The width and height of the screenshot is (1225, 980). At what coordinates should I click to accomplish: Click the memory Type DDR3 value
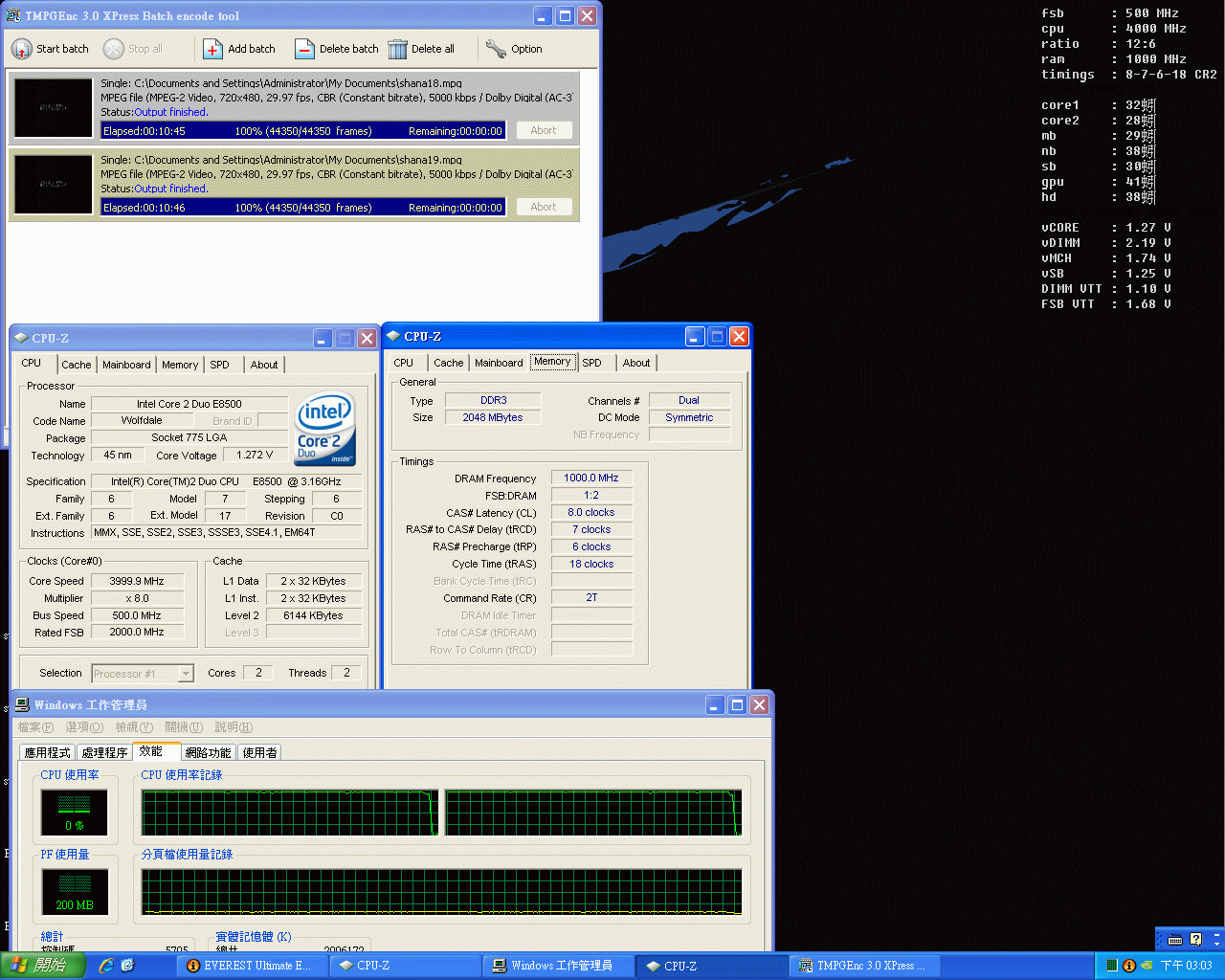point(494,400)
